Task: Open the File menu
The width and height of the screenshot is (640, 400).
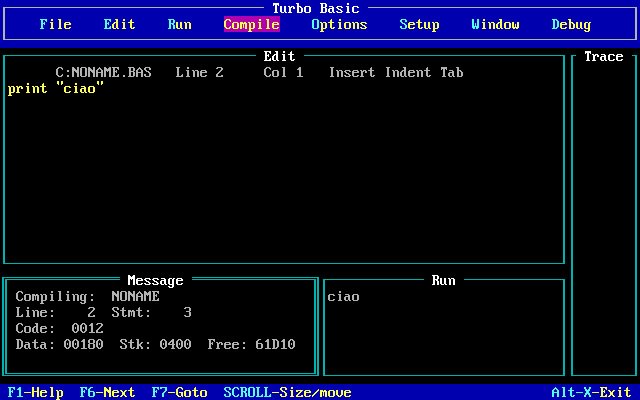Action: 56,24
